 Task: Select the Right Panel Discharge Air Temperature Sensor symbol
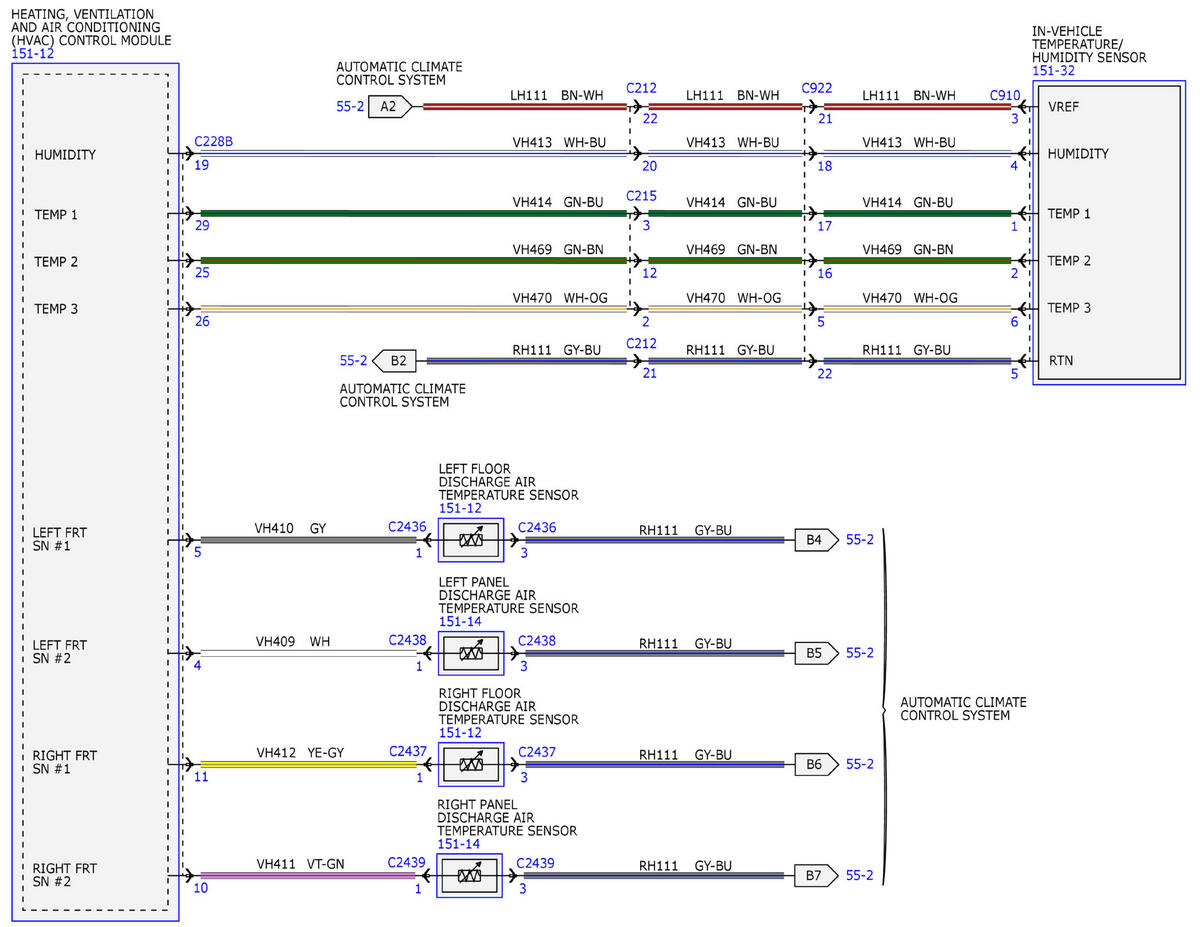(470, 876)
